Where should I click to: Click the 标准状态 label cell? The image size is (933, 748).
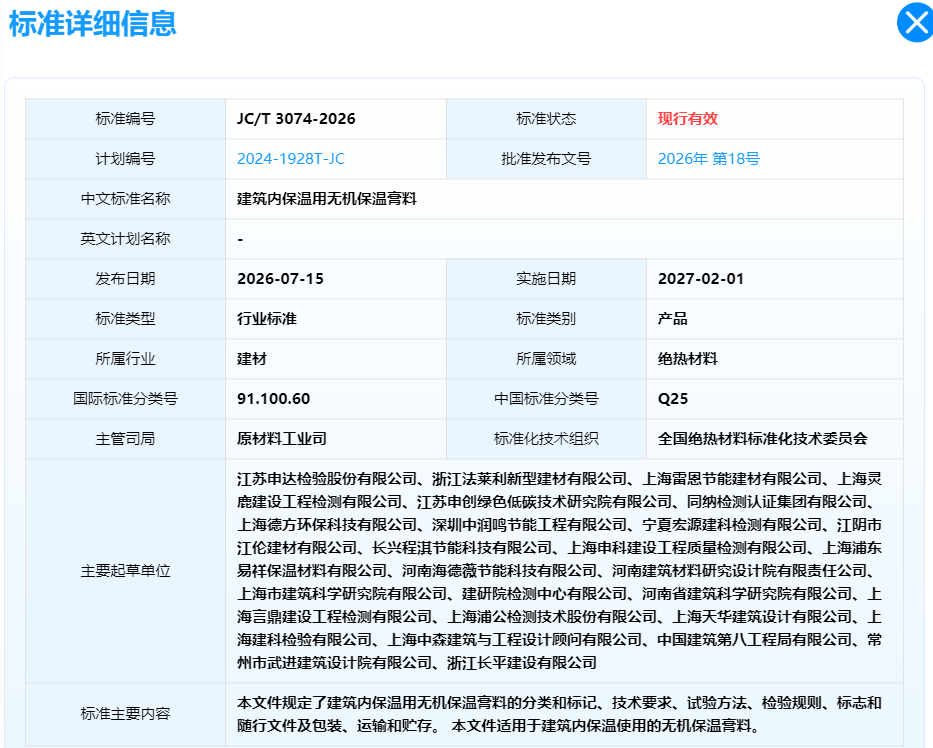pyautogui.click(x=546, y=119)
